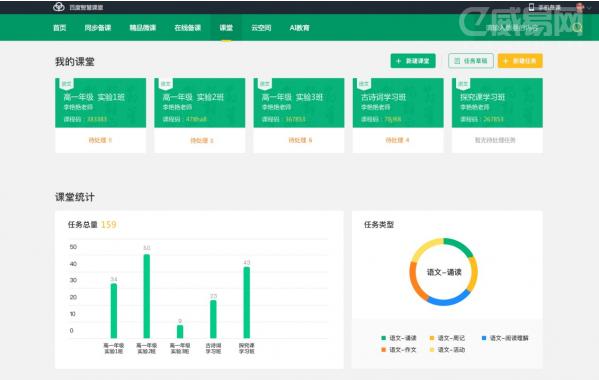Switch to the 在线备课 nav tab

pos(188,27)
